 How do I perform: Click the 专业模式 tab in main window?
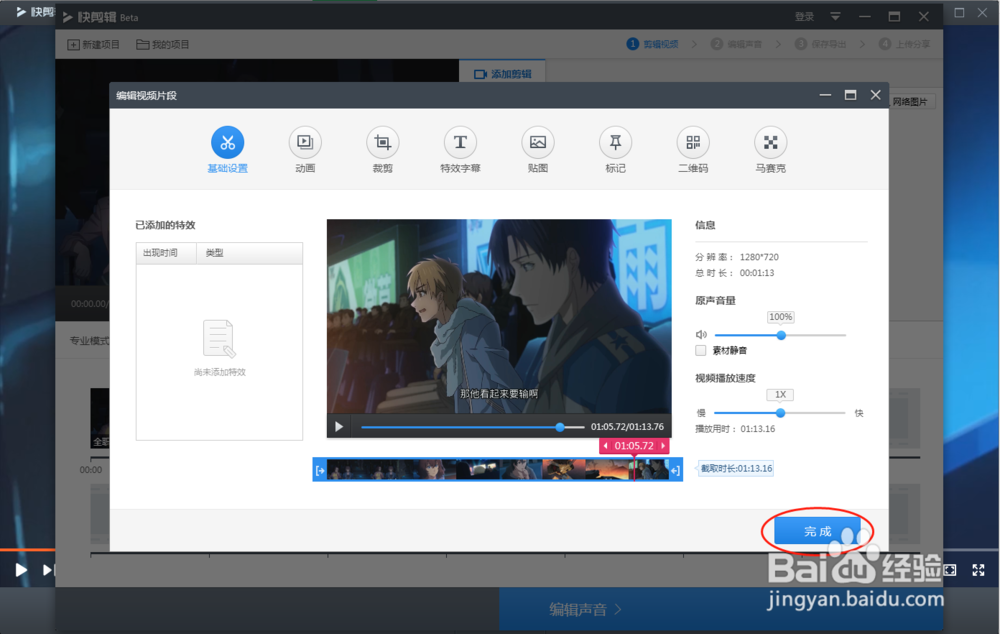89,341
